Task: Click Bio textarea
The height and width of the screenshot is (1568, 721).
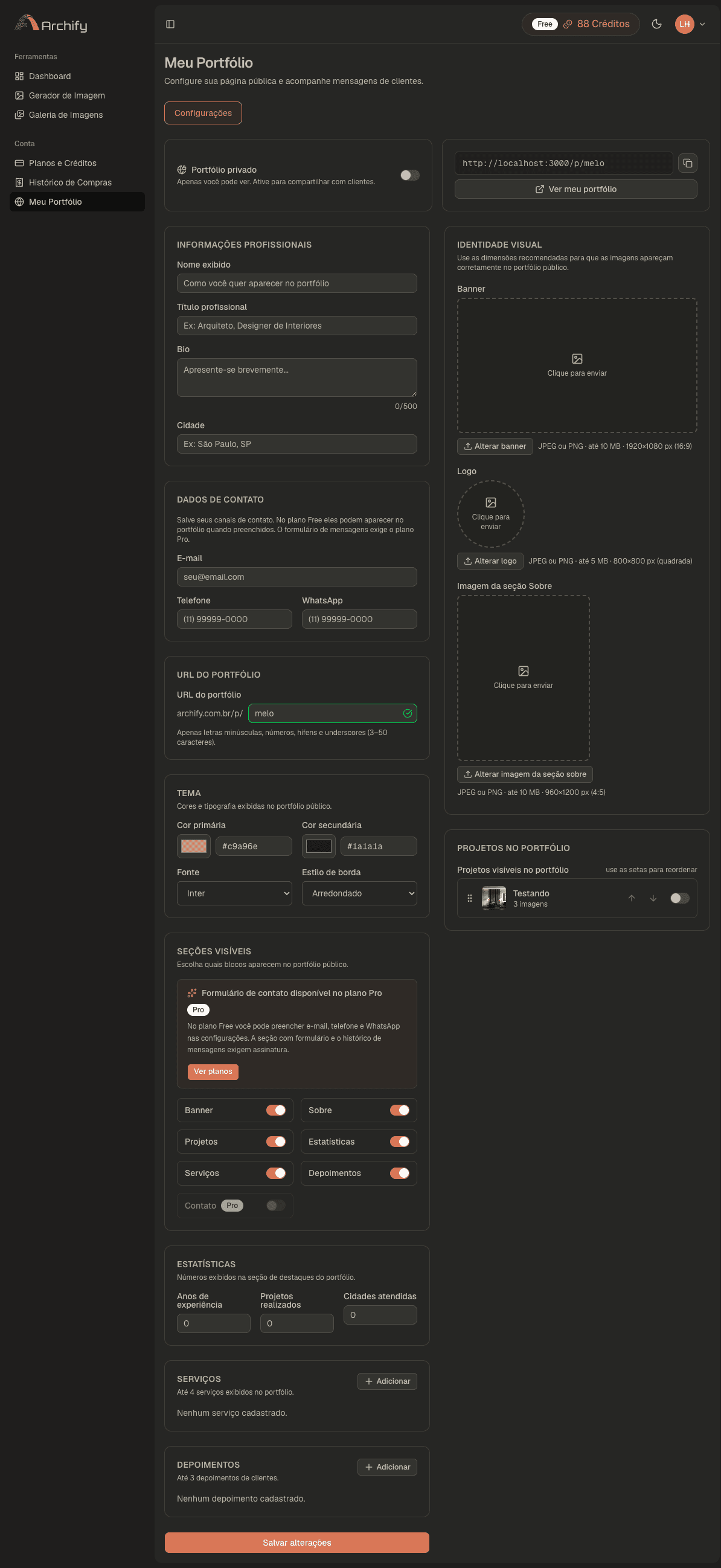Action: pos(297,378)
